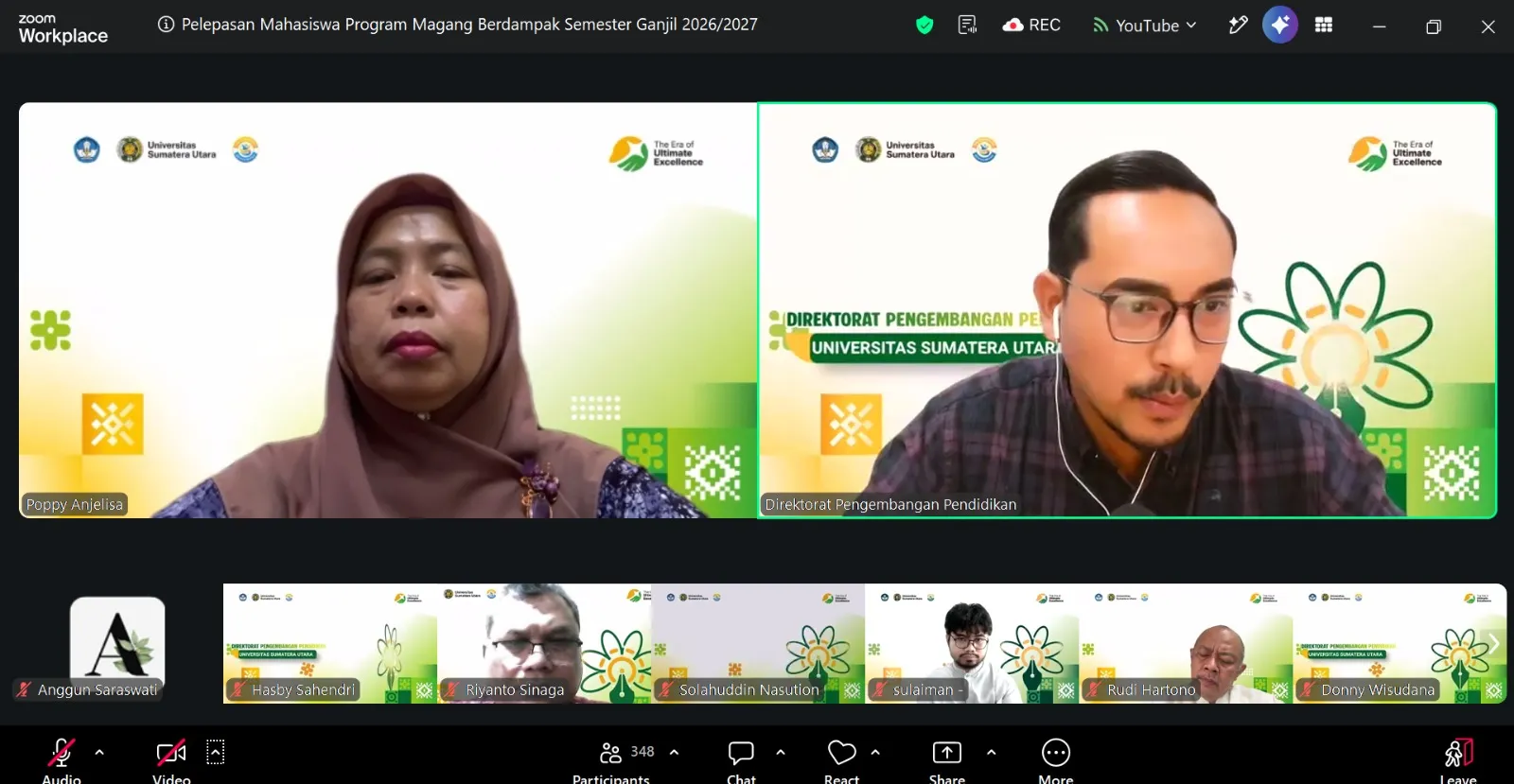View the green encryption shield status
The image size is (1514, 784).
pyautogui.click(x=924, y=26)
